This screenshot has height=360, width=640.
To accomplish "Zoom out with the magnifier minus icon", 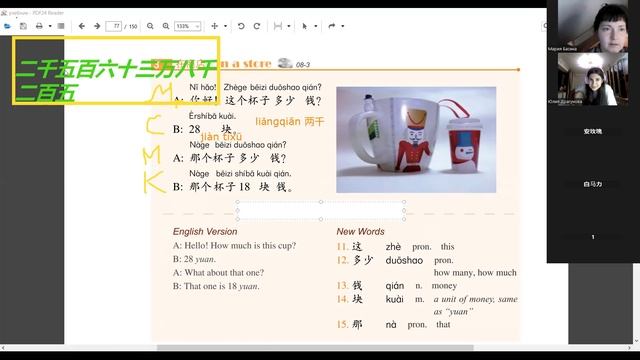I will 150,26.
